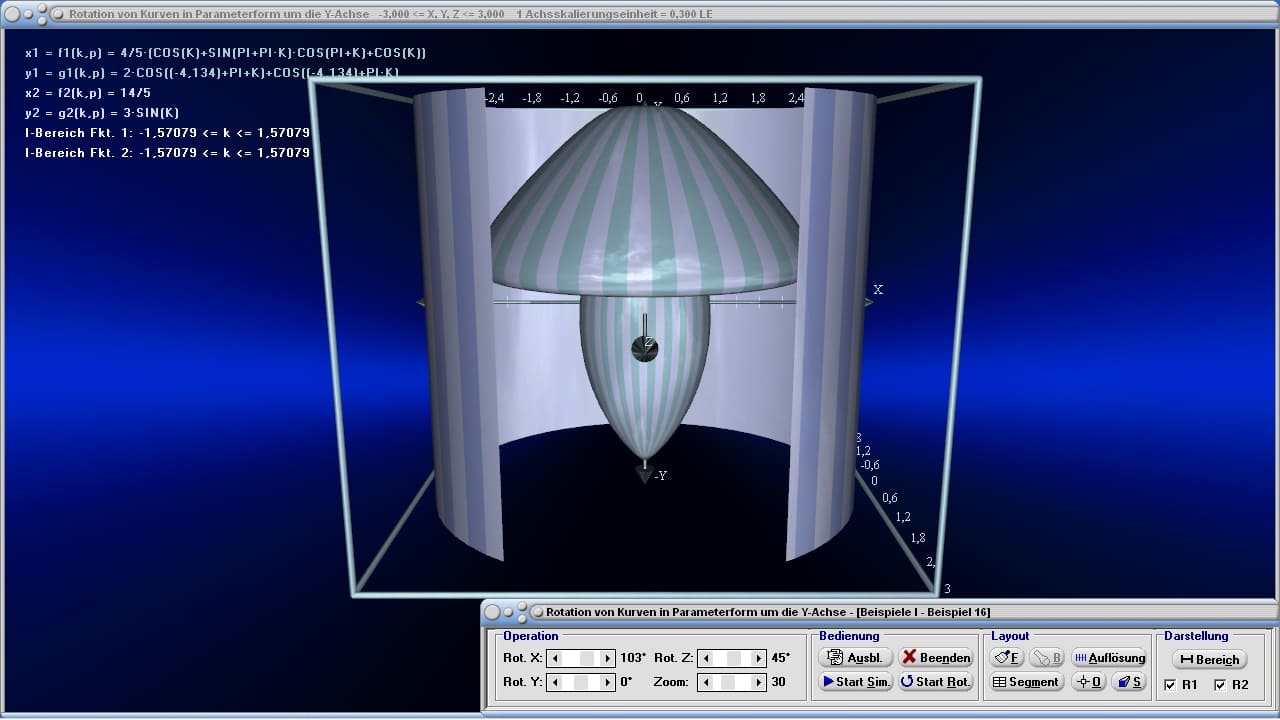The image size is (1280, 720).
Task: Click the S surface cube button
Action: (x=1128, y=681)
